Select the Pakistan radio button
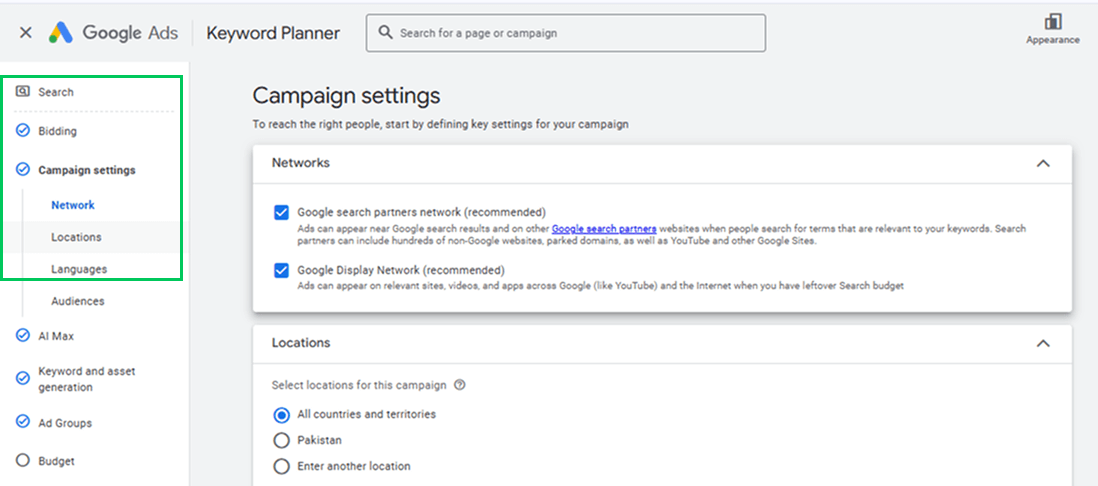The image size is (1098, 486). pos(282,440)
